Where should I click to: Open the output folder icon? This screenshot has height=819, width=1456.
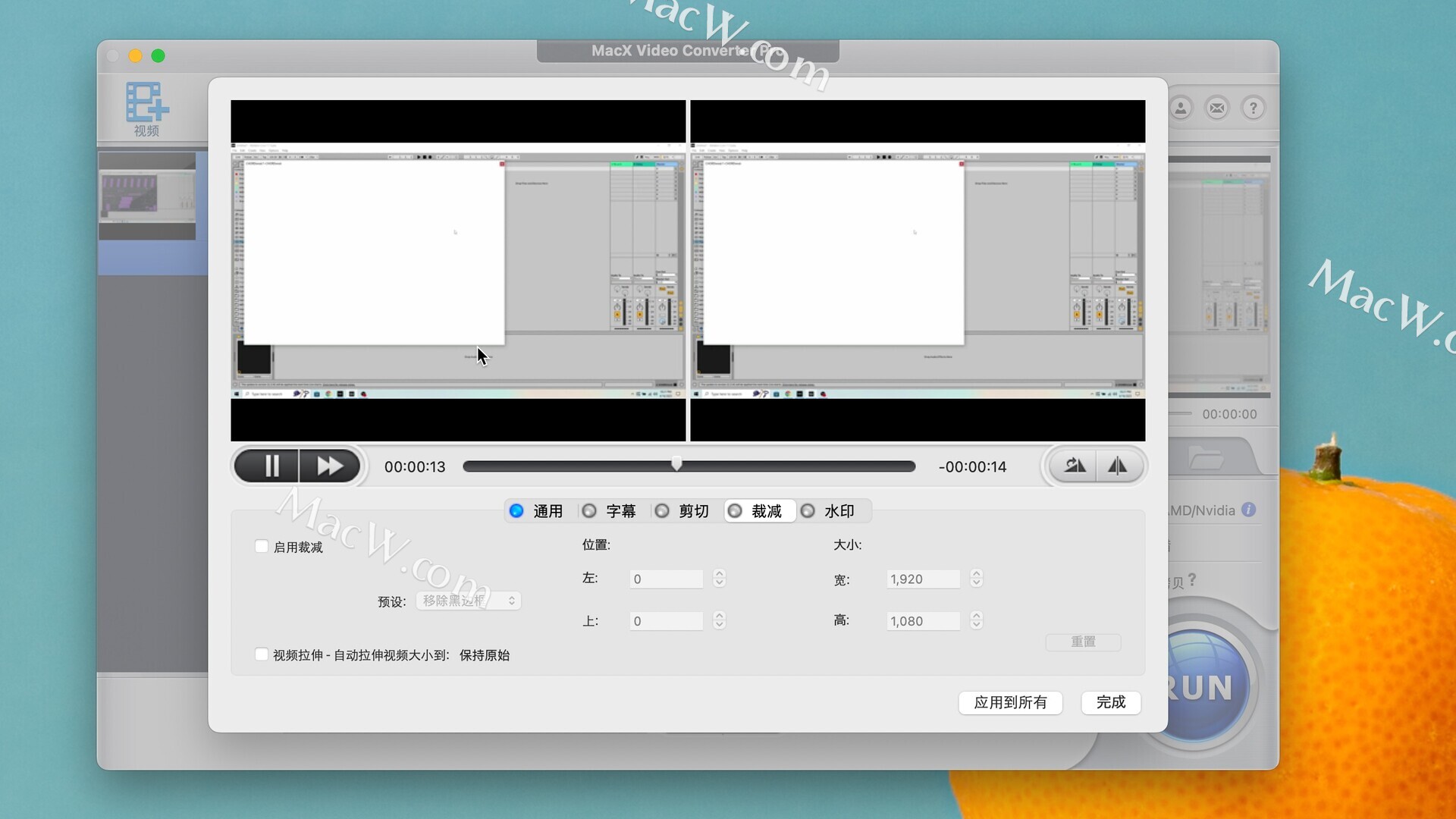(x=1206, y=458)
